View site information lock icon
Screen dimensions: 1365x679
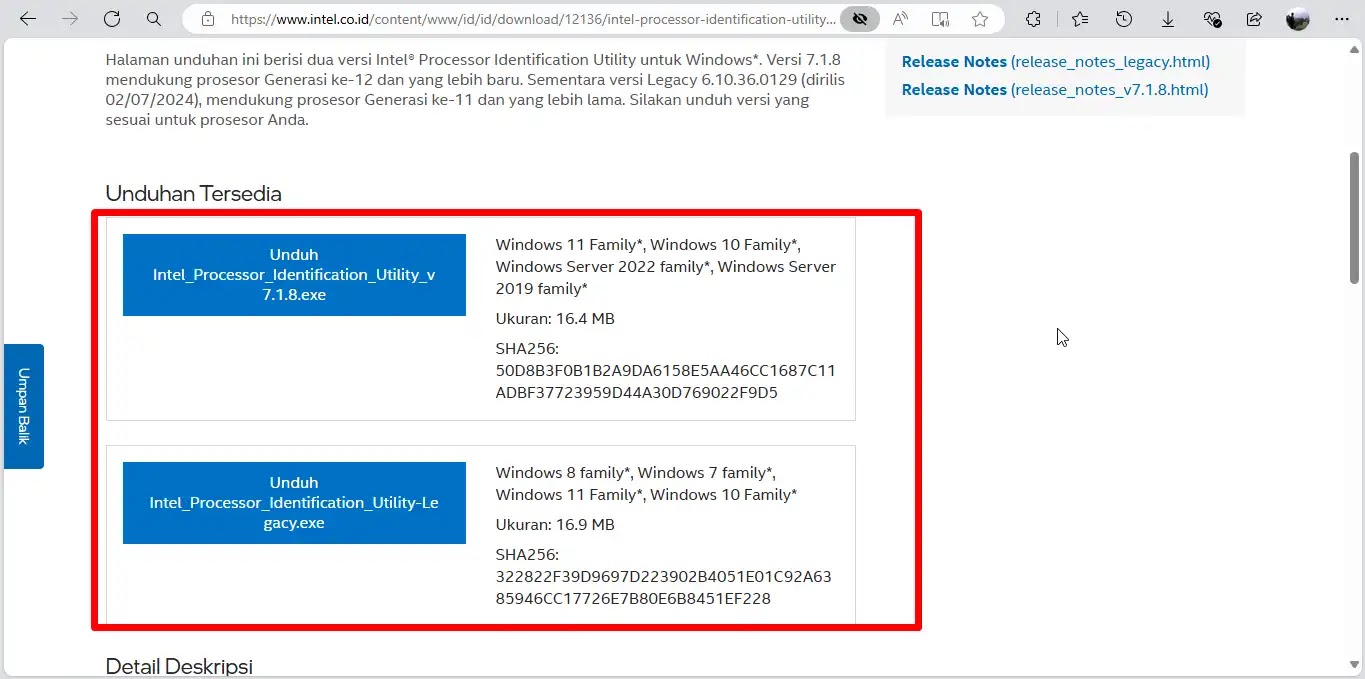[208, 19]
